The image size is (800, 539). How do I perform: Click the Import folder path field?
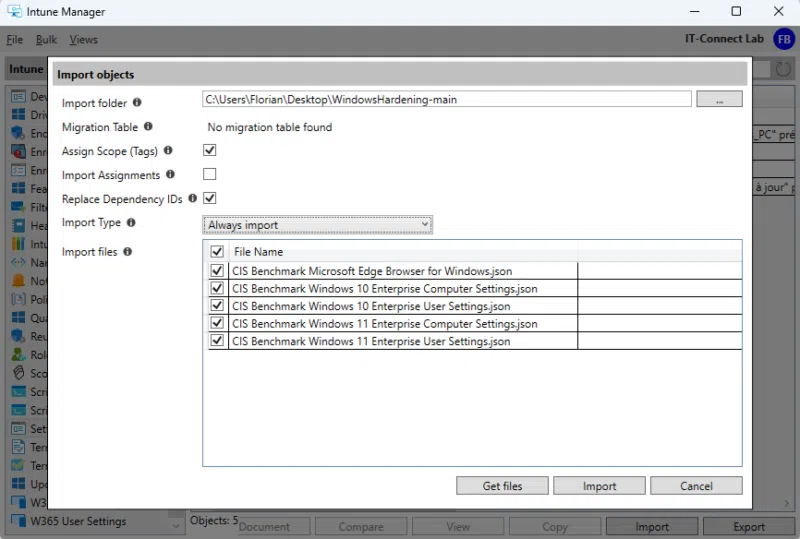[446, 99]
